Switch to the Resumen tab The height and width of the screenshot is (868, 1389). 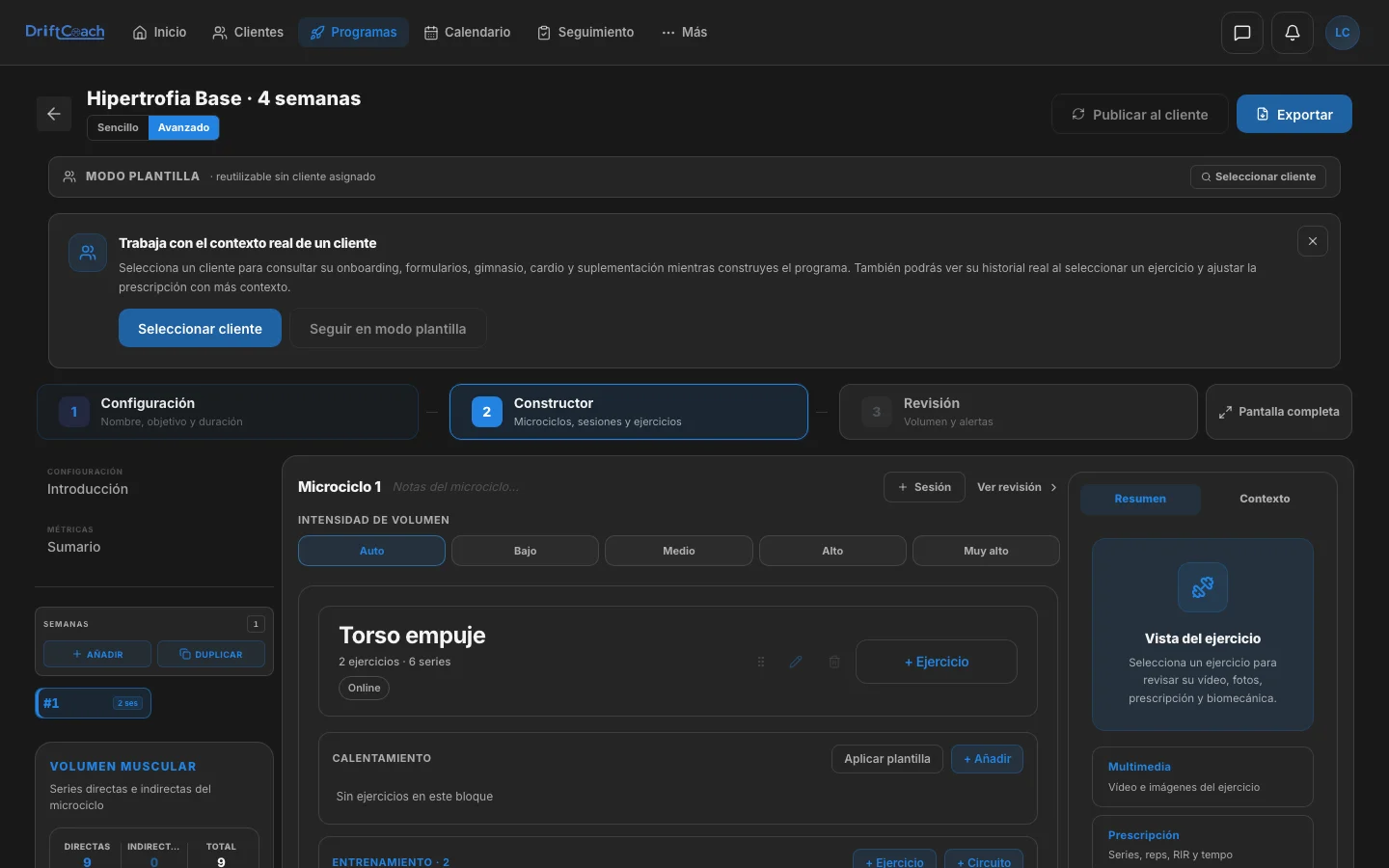[x=1140, y=499]
